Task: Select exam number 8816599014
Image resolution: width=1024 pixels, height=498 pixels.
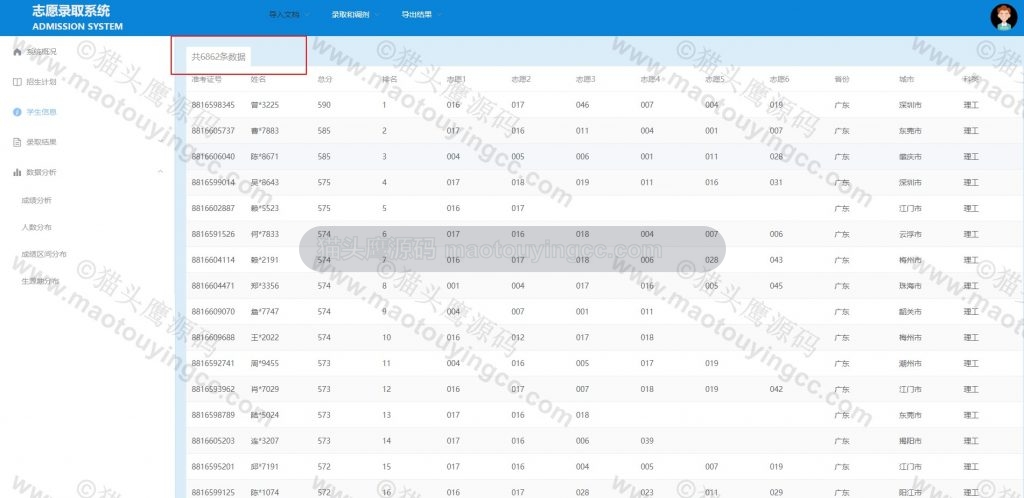Action: 213,182
